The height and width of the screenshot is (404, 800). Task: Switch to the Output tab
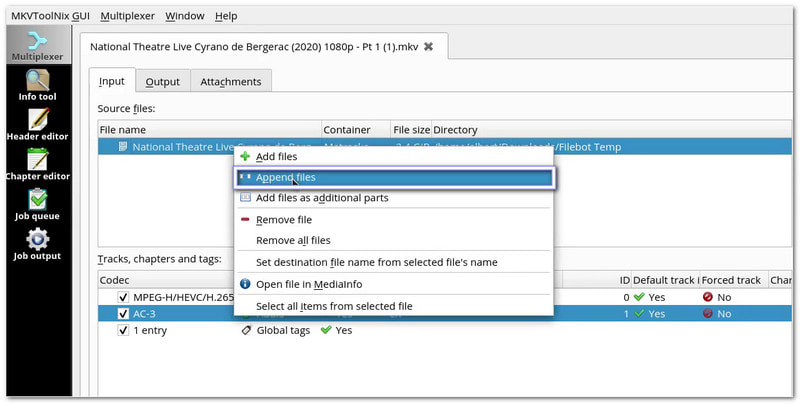pyautogui.click(x=162, y=82)
